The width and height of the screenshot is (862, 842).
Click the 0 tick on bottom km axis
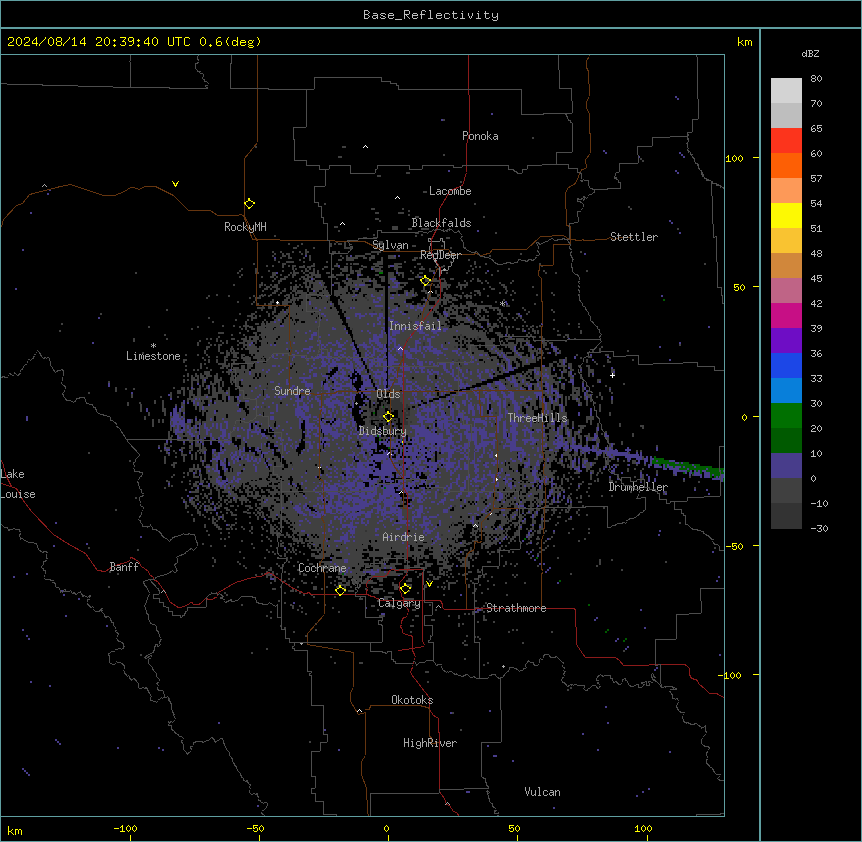click(x=386, y=828)
